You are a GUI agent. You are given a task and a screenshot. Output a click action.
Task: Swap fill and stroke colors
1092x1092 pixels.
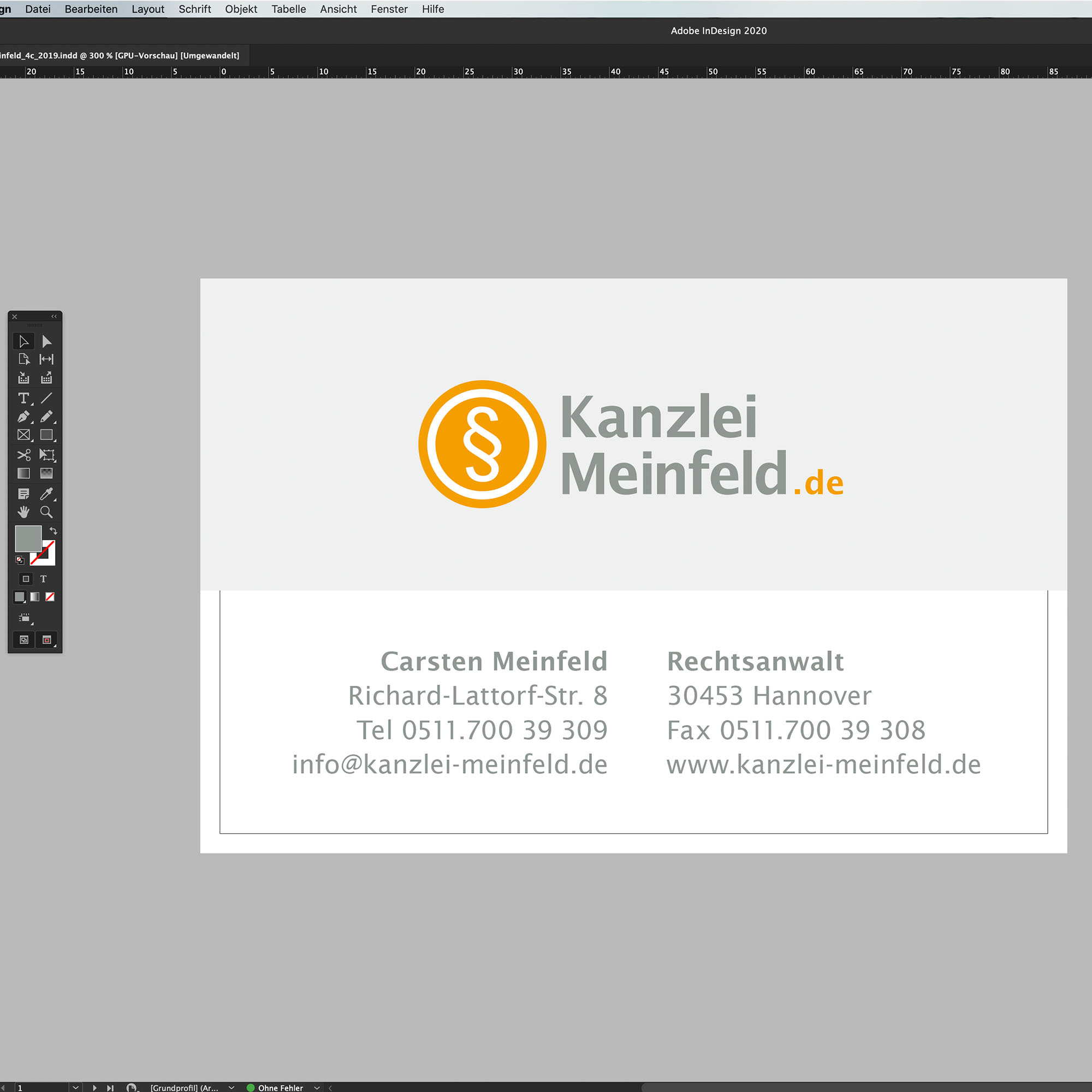click(x=53, y=531)
